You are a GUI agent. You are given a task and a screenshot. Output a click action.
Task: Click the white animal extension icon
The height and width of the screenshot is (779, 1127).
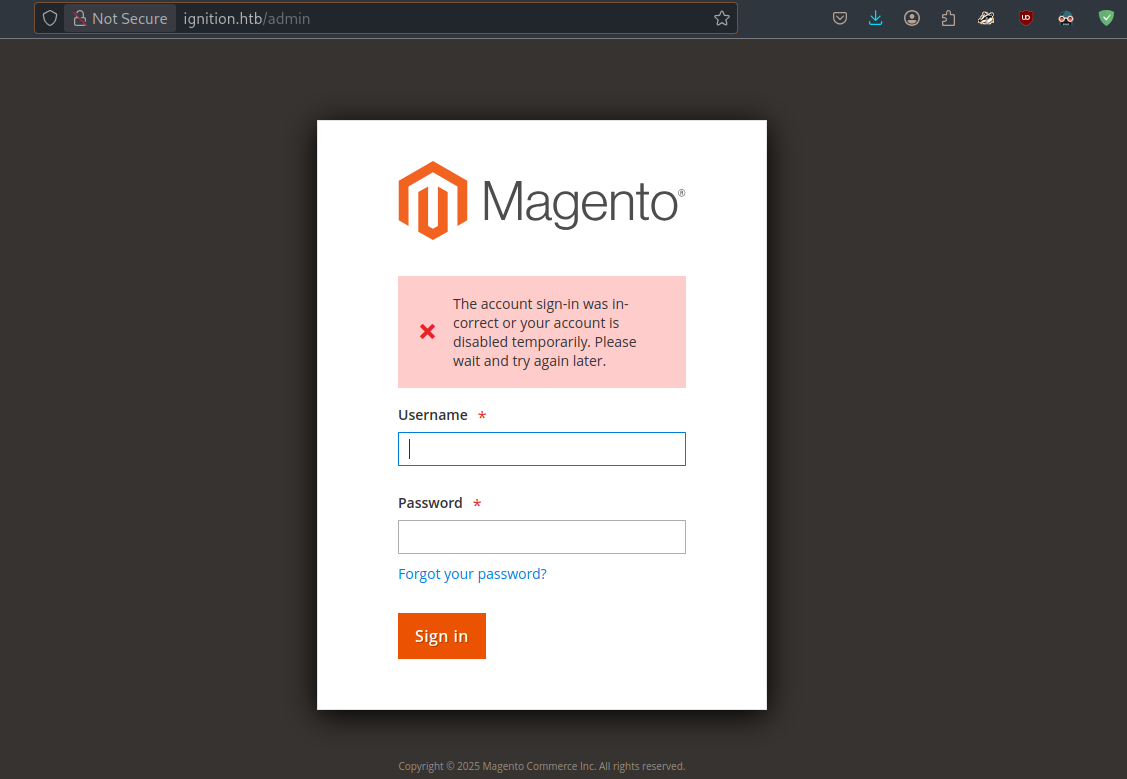[x=986, y=19]
